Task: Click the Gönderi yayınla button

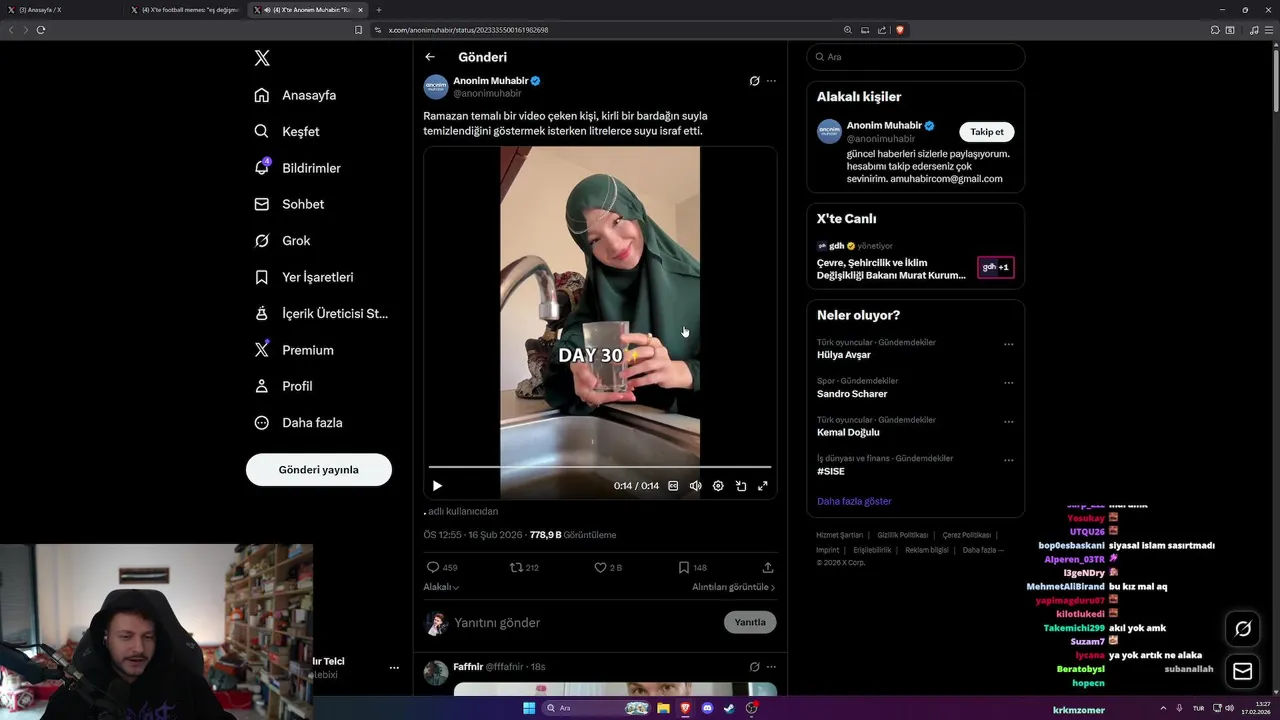Action: (x=319, y=469)
